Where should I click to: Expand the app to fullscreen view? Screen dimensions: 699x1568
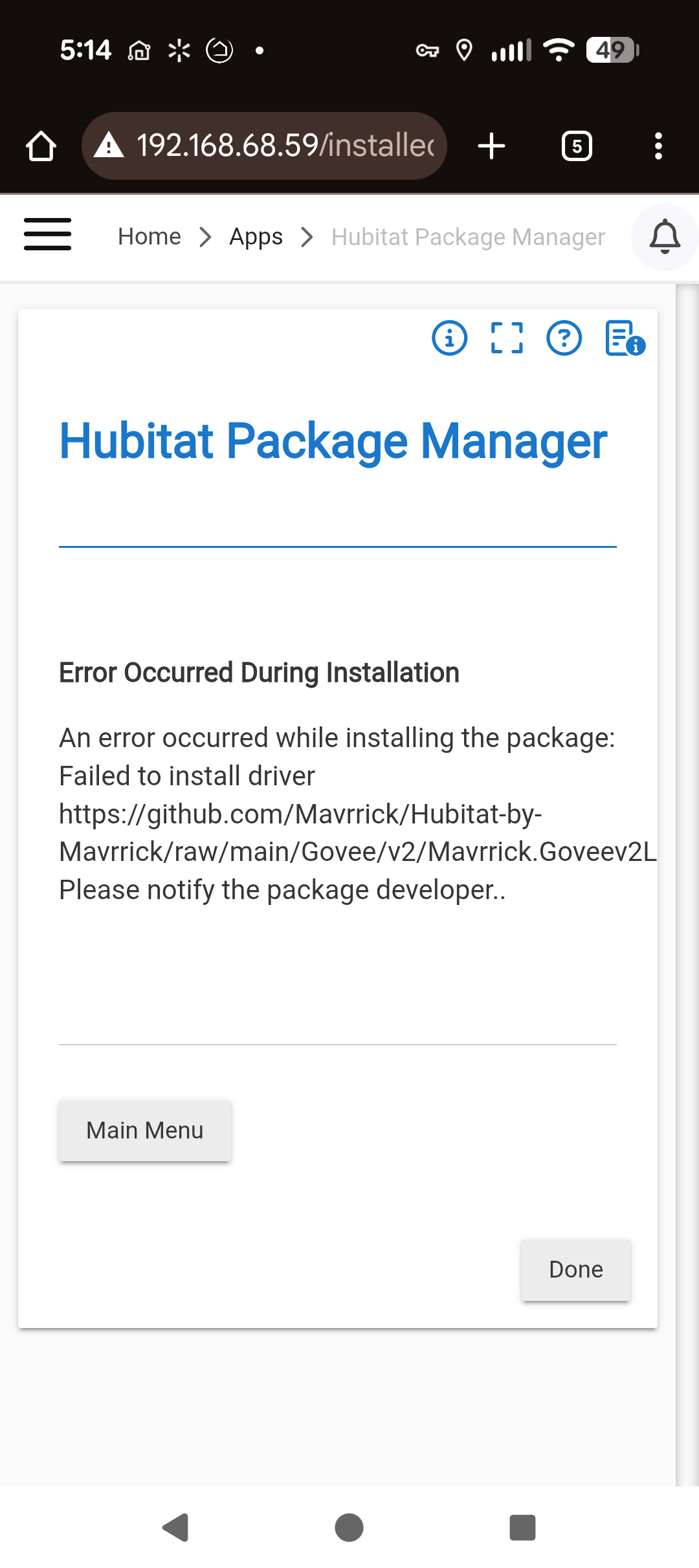pyautogui.click(x=507, y=338)
